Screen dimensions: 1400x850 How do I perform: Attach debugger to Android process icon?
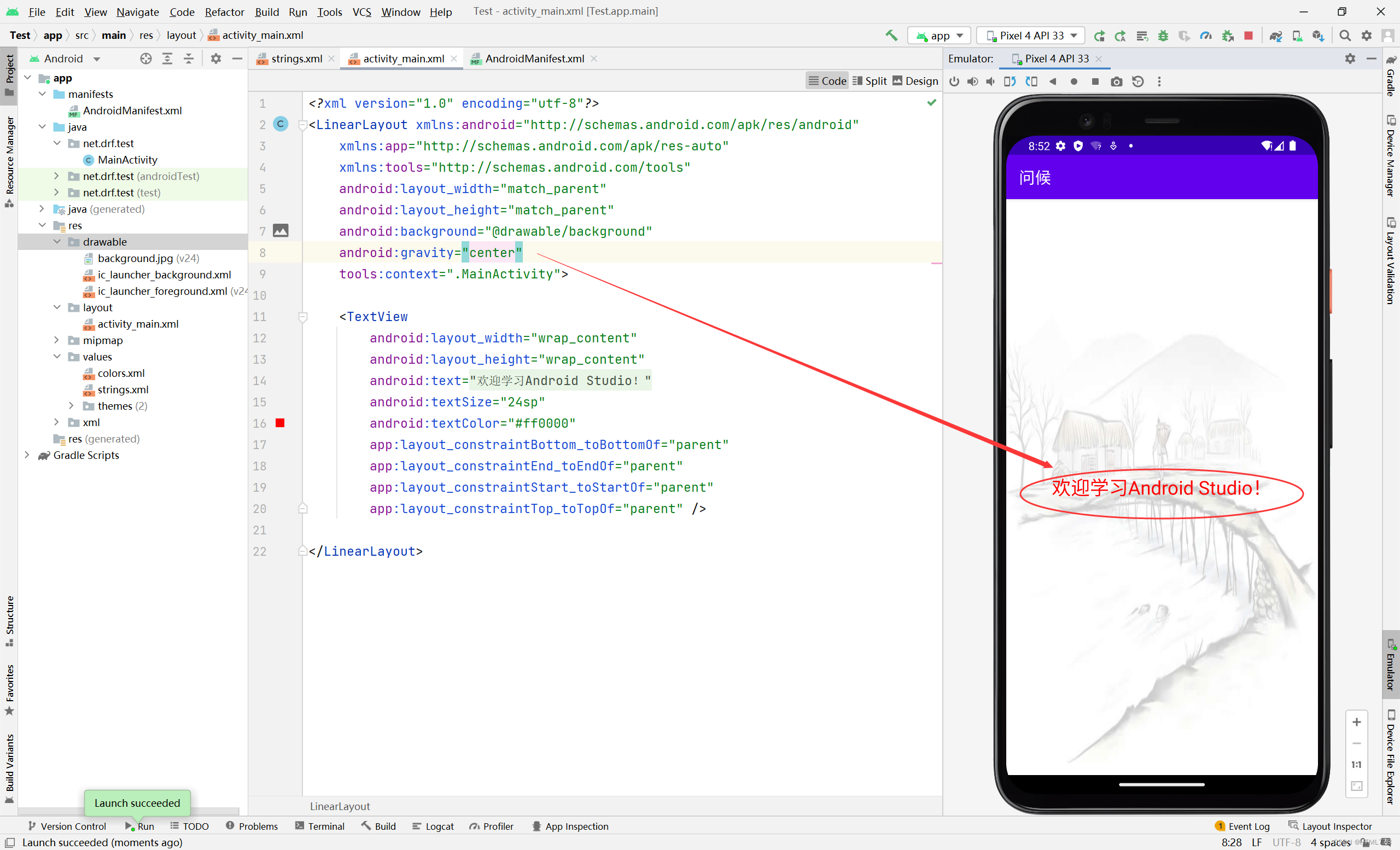tap(1227, 35)
